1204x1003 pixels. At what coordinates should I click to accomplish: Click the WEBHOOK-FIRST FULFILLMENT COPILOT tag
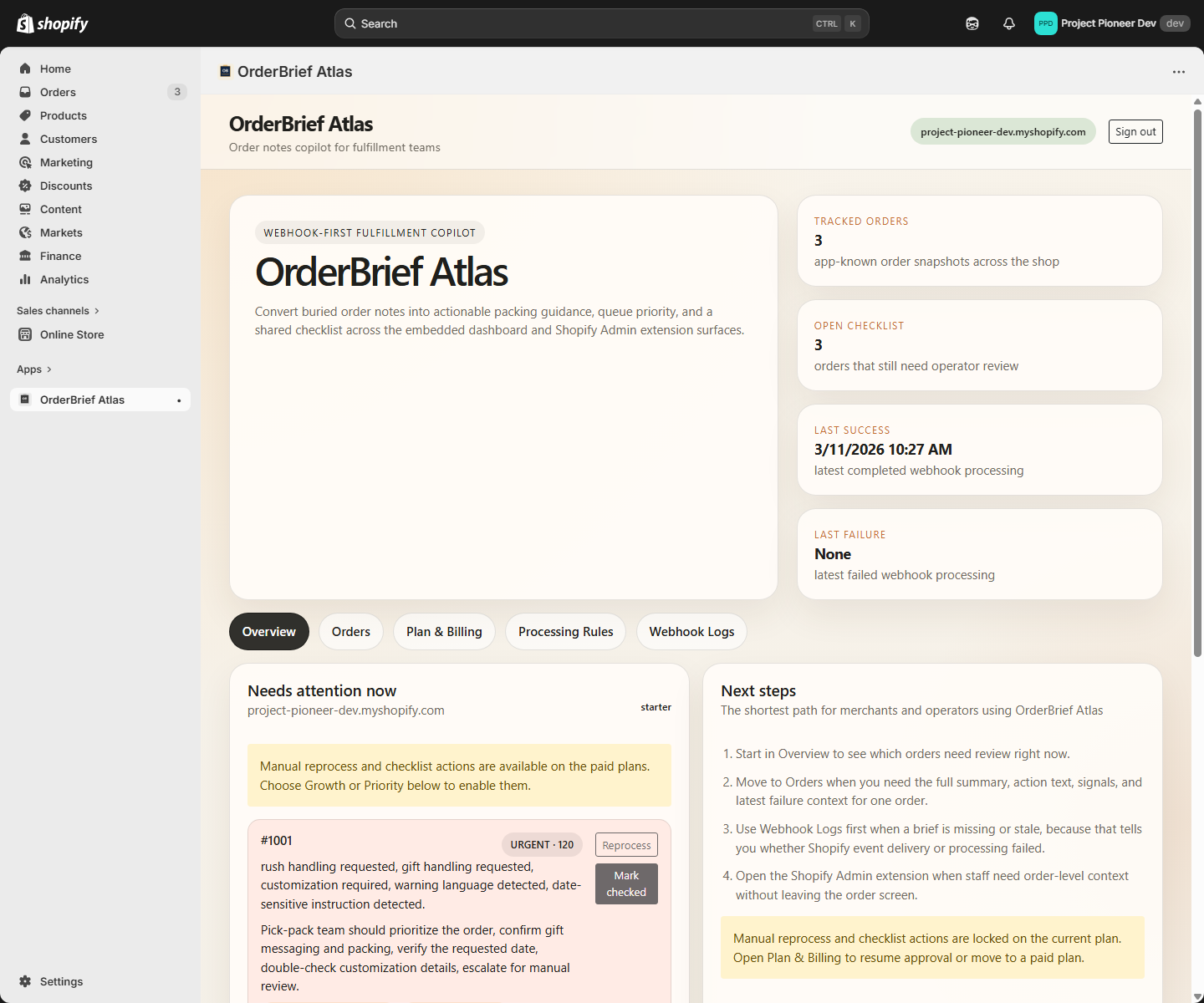[370, 233]
